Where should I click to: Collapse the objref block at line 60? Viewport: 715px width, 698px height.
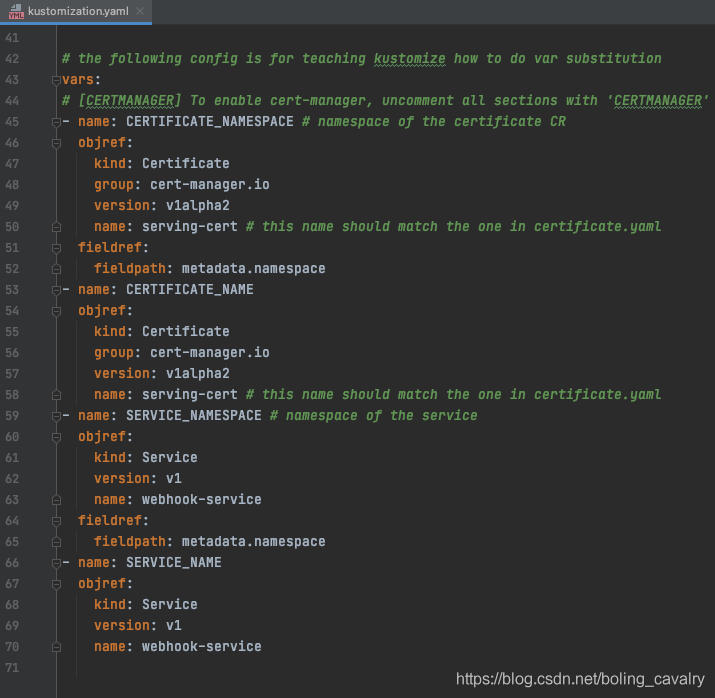coord(56,438)
